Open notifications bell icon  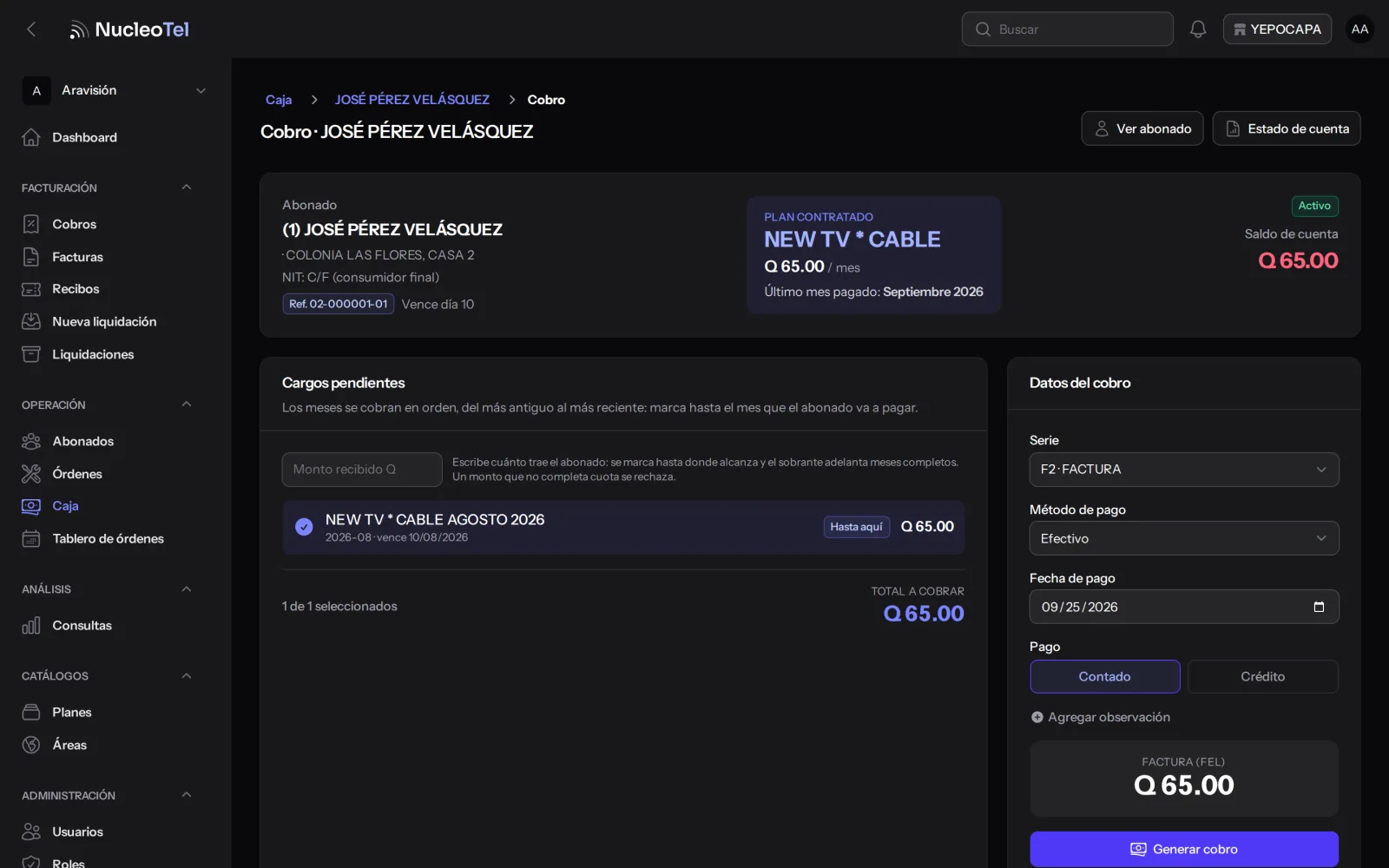pos(1198,30)
